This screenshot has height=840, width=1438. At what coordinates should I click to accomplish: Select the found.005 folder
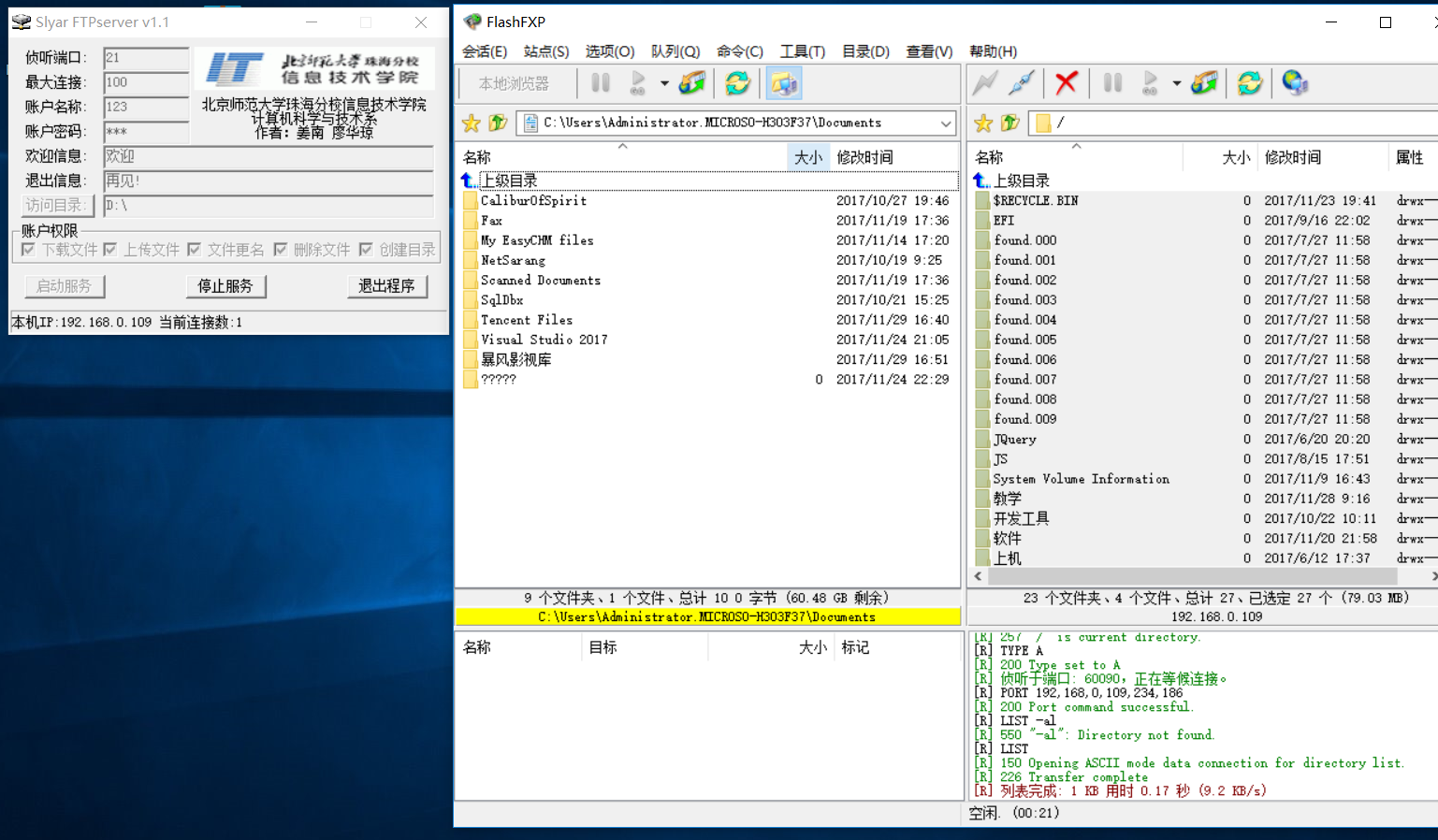(x=1024, y=340)
